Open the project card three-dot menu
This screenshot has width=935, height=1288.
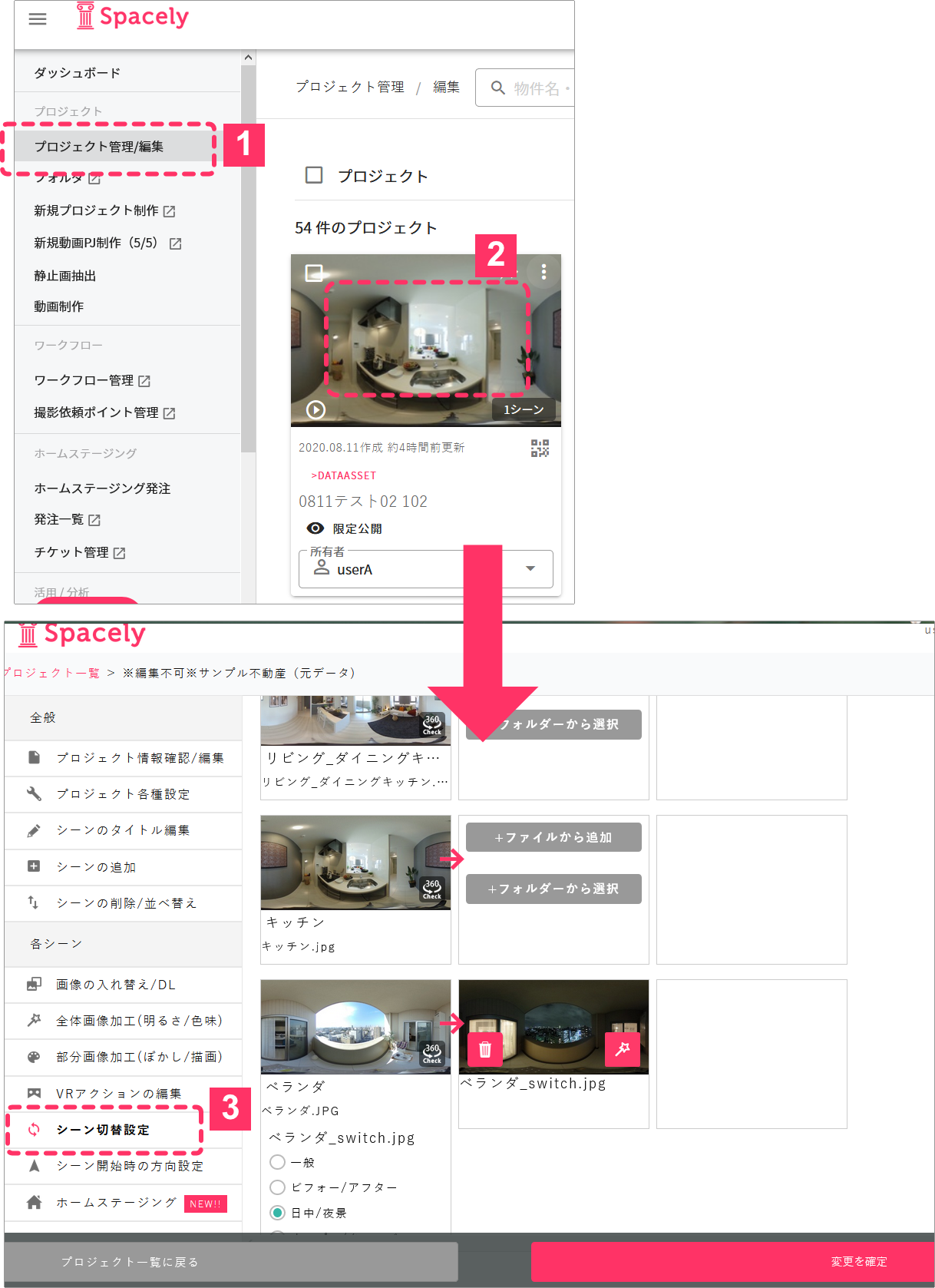pyautogui.click(x=543, y=271)
